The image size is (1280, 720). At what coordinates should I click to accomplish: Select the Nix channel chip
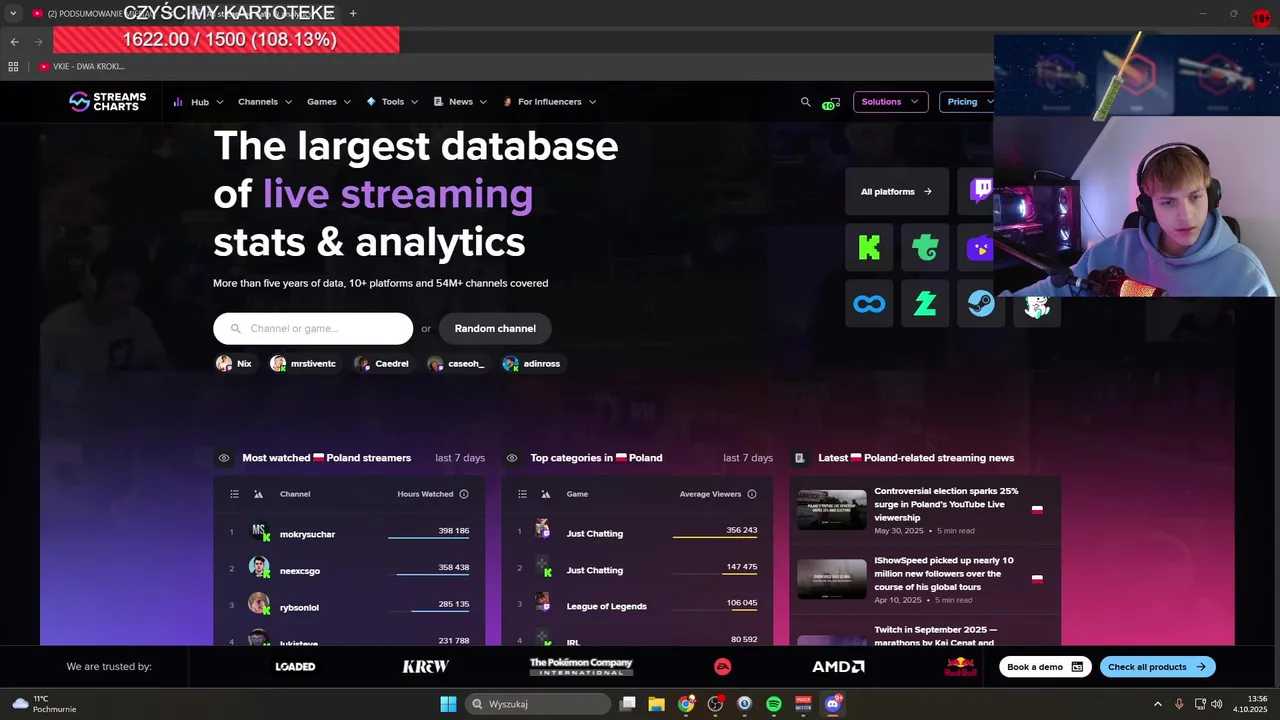pyautogui.click(x=234, y=364)
